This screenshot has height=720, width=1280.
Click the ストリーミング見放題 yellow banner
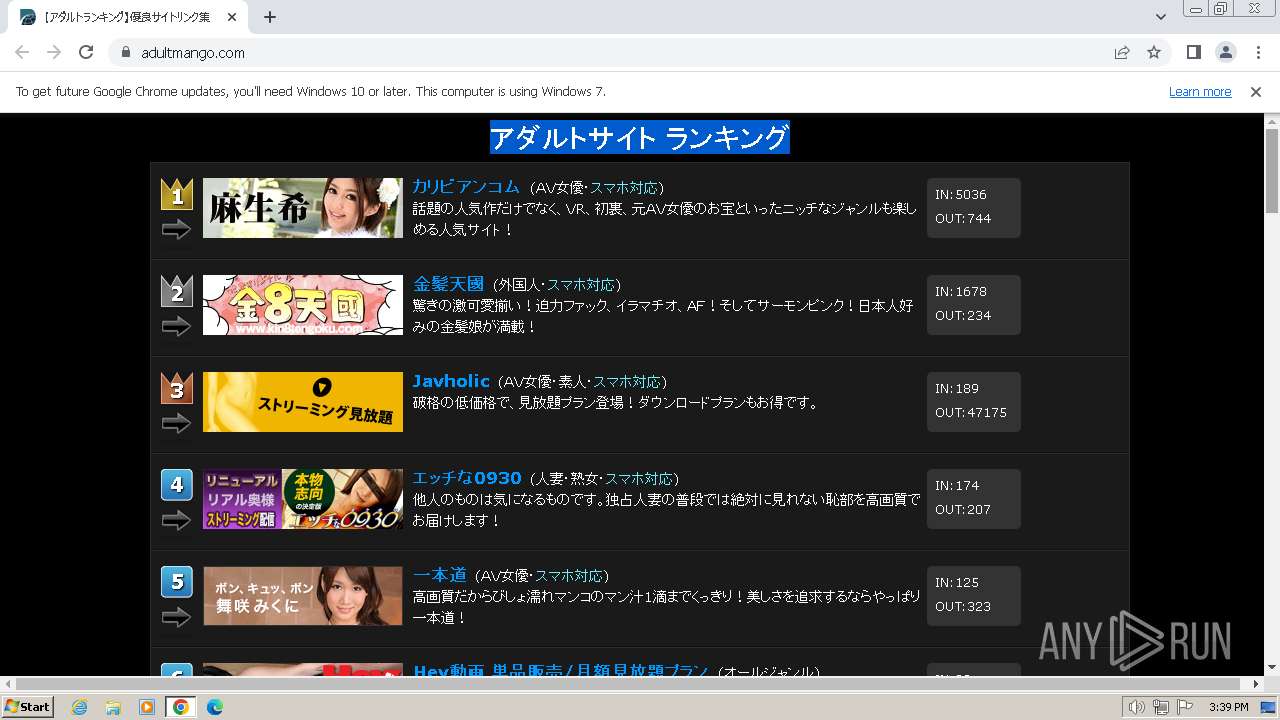pos(303,402)
